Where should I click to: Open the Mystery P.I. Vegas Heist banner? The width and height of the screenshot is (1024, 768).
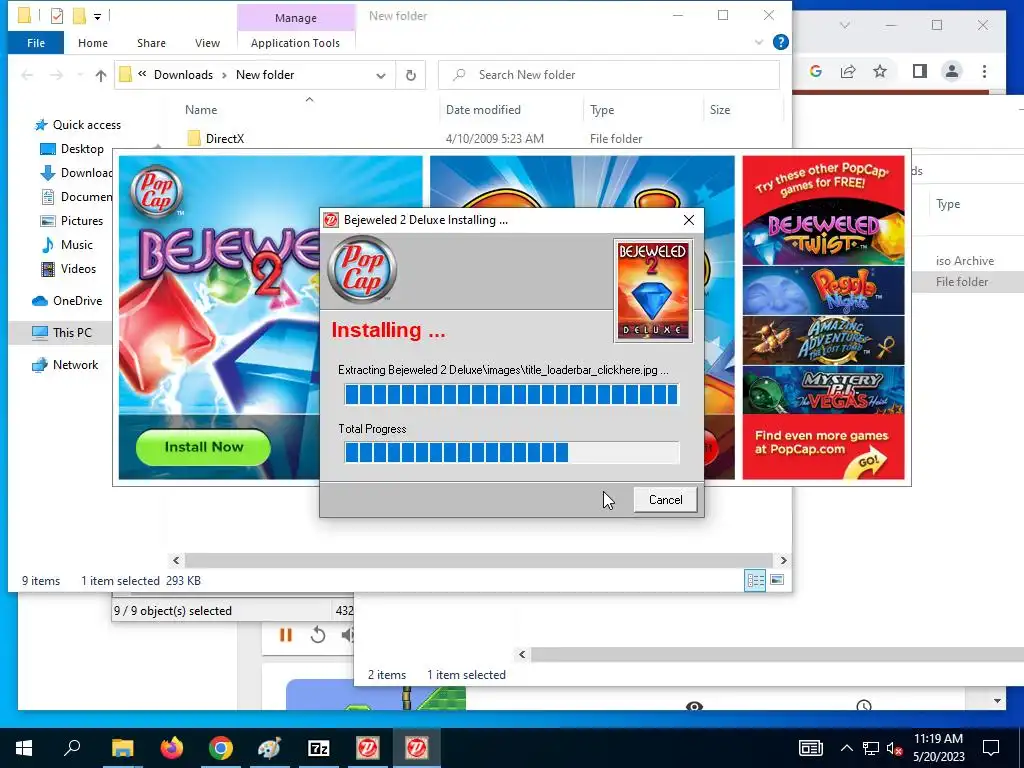click(823, 389)
